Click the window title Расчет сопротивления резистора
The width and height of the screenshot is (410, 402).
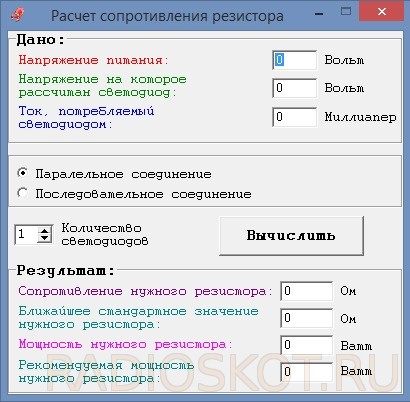pos(167,16)
